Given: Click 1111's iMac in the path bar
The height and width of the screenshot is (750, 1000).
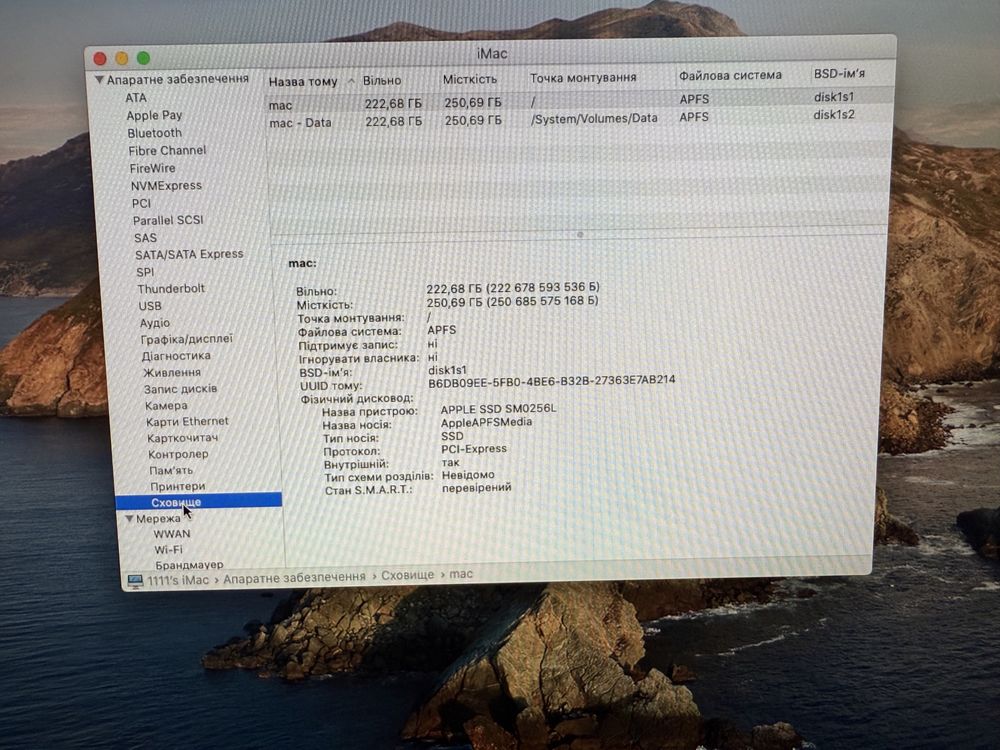Looking at the screenshot, I should point(178,580).
